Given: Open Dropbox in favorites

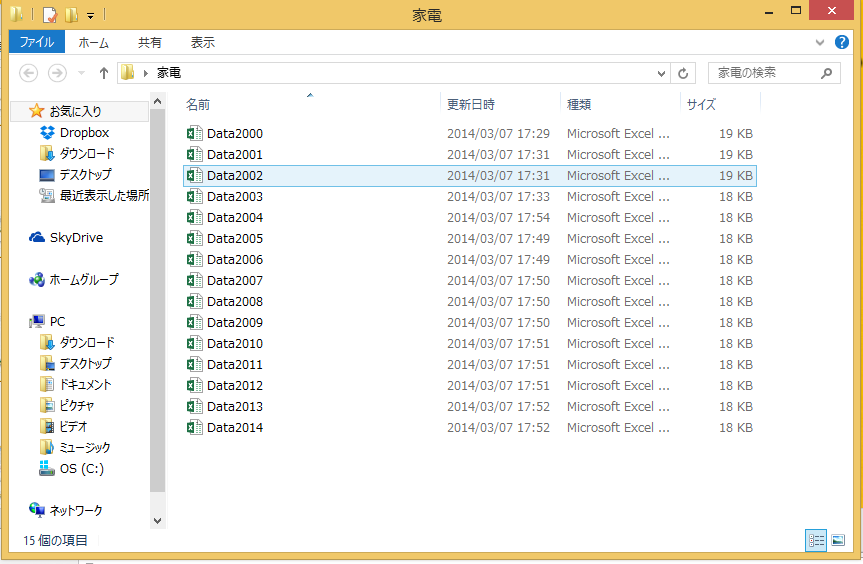Looking at the screenshot, I should tap(84, 133).
